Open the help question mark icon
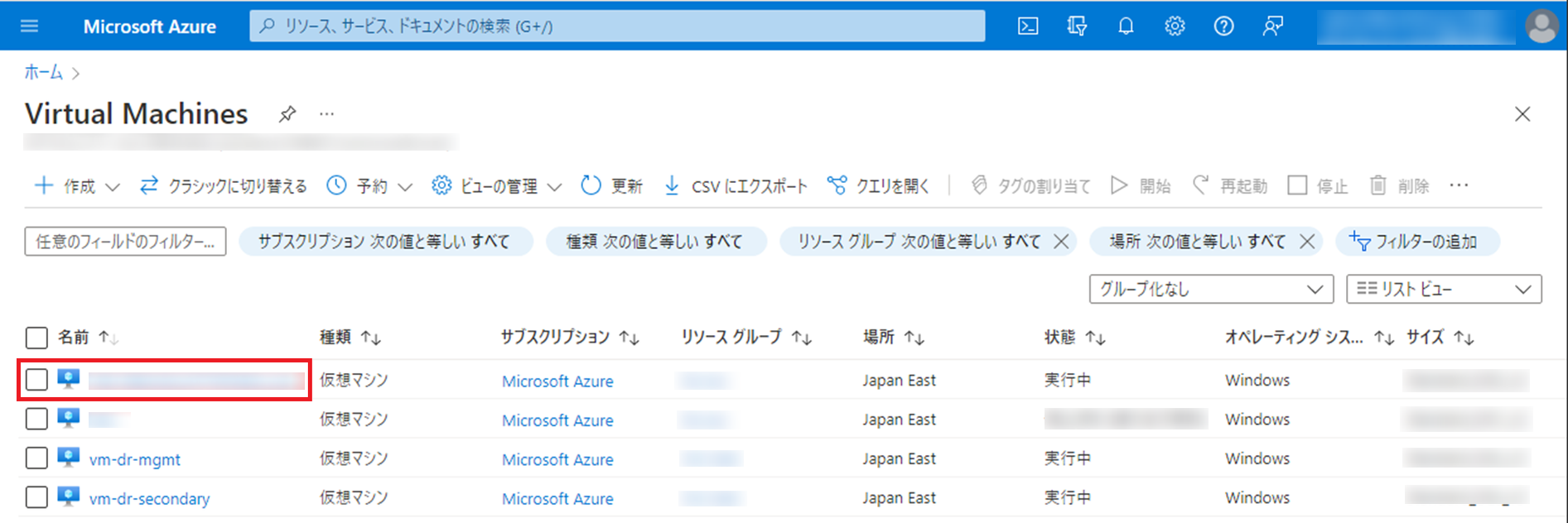The image size is (1568, 523). click(x=1223, y=26)
